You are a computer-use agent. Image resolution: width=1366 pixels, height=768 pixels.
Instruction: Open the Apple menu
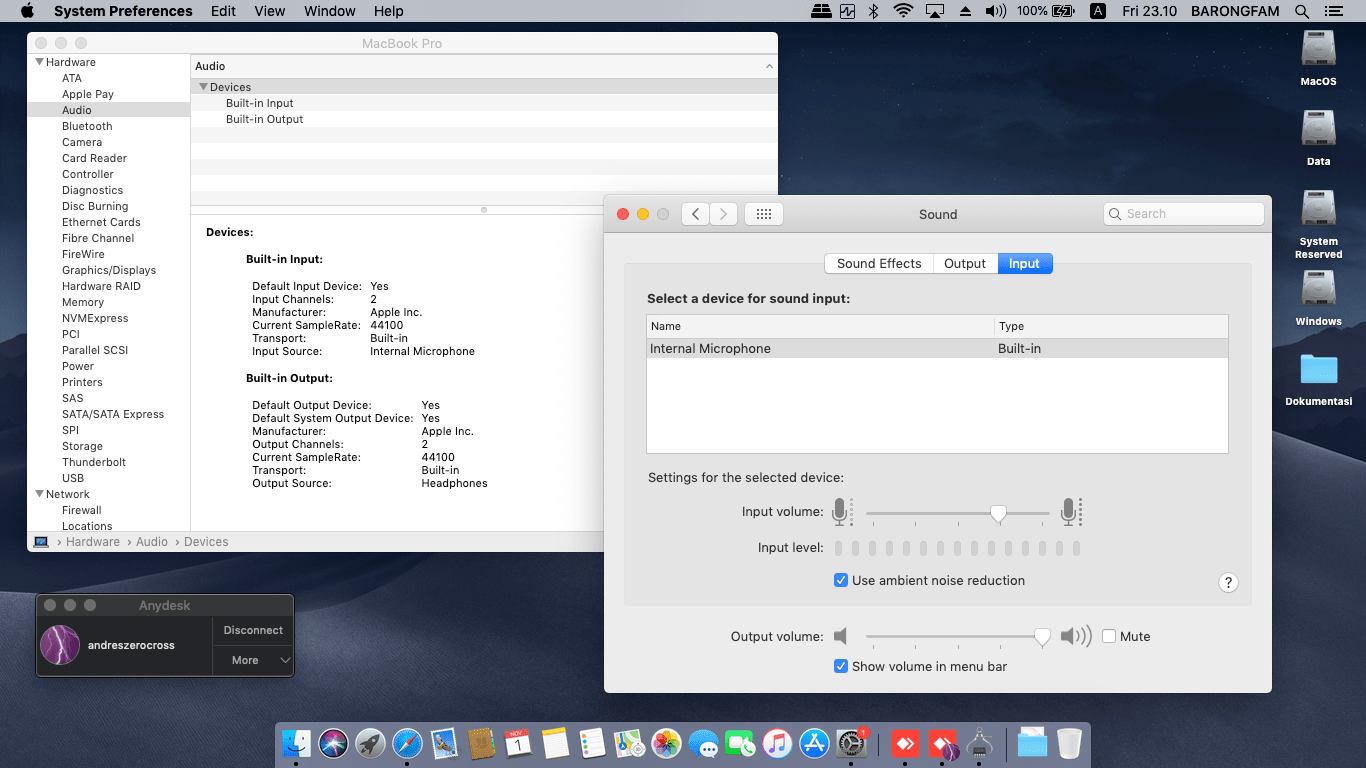click(x=27, y=11)
